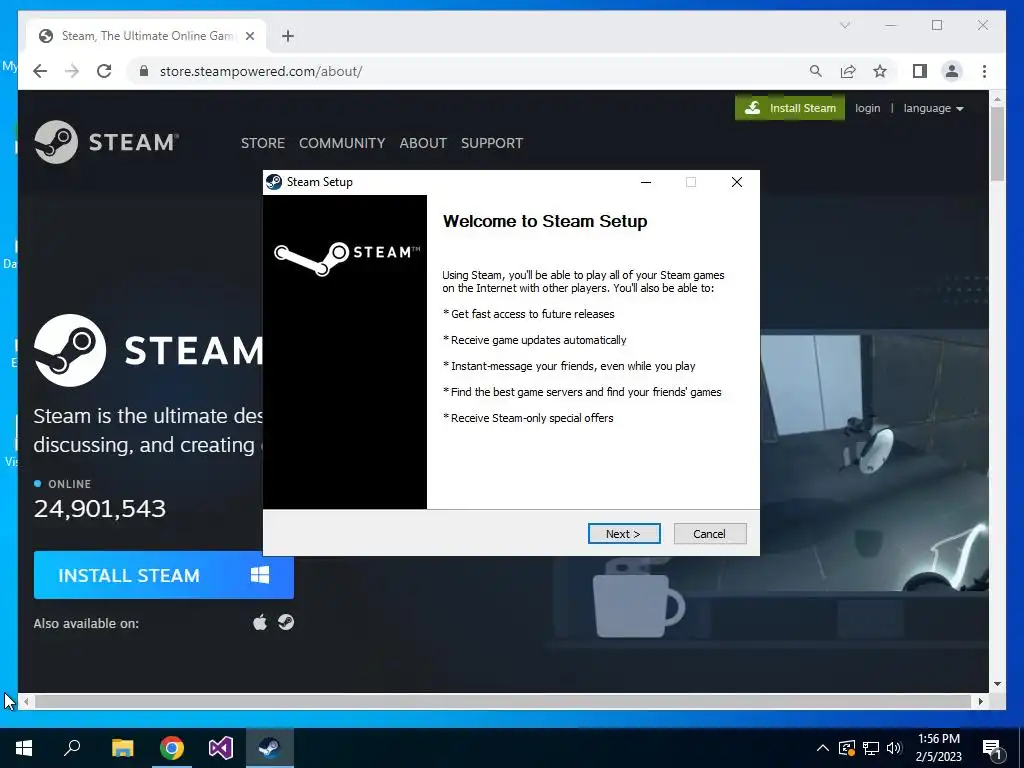Open the Windows Start menu

tap(24, 748)
